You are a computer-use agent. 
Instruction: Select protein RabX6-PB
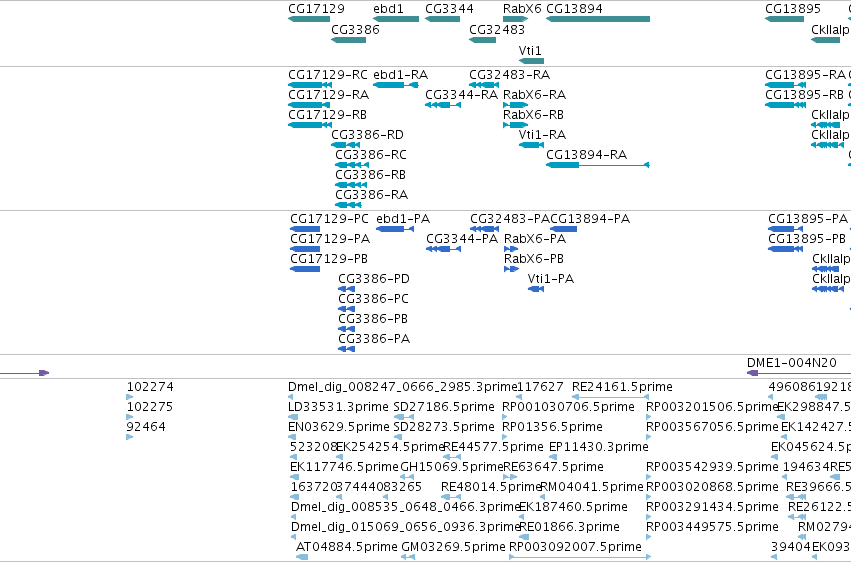pyautogui.click(x=511, y=270)
